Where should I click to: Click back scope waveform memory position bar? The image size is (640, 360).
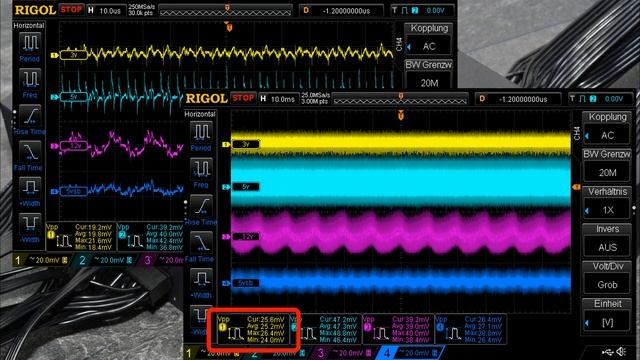[x=226, y=11]
